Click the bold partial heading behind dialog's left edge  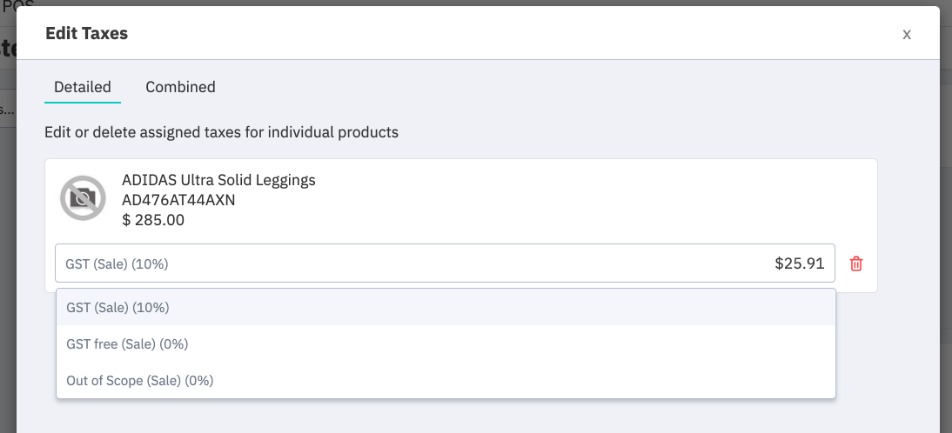pyautogui.click(x=7, y=49)
